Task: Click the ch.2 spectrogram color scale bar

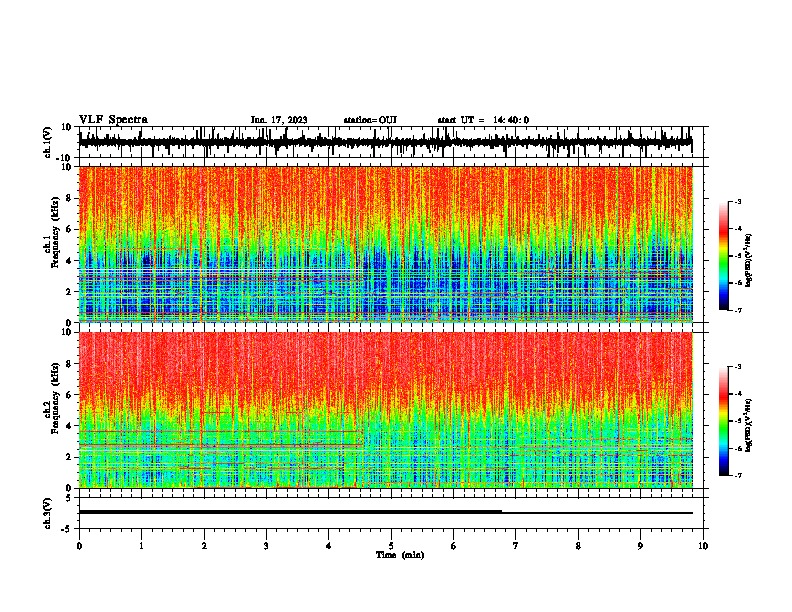Action: point(724,421)
